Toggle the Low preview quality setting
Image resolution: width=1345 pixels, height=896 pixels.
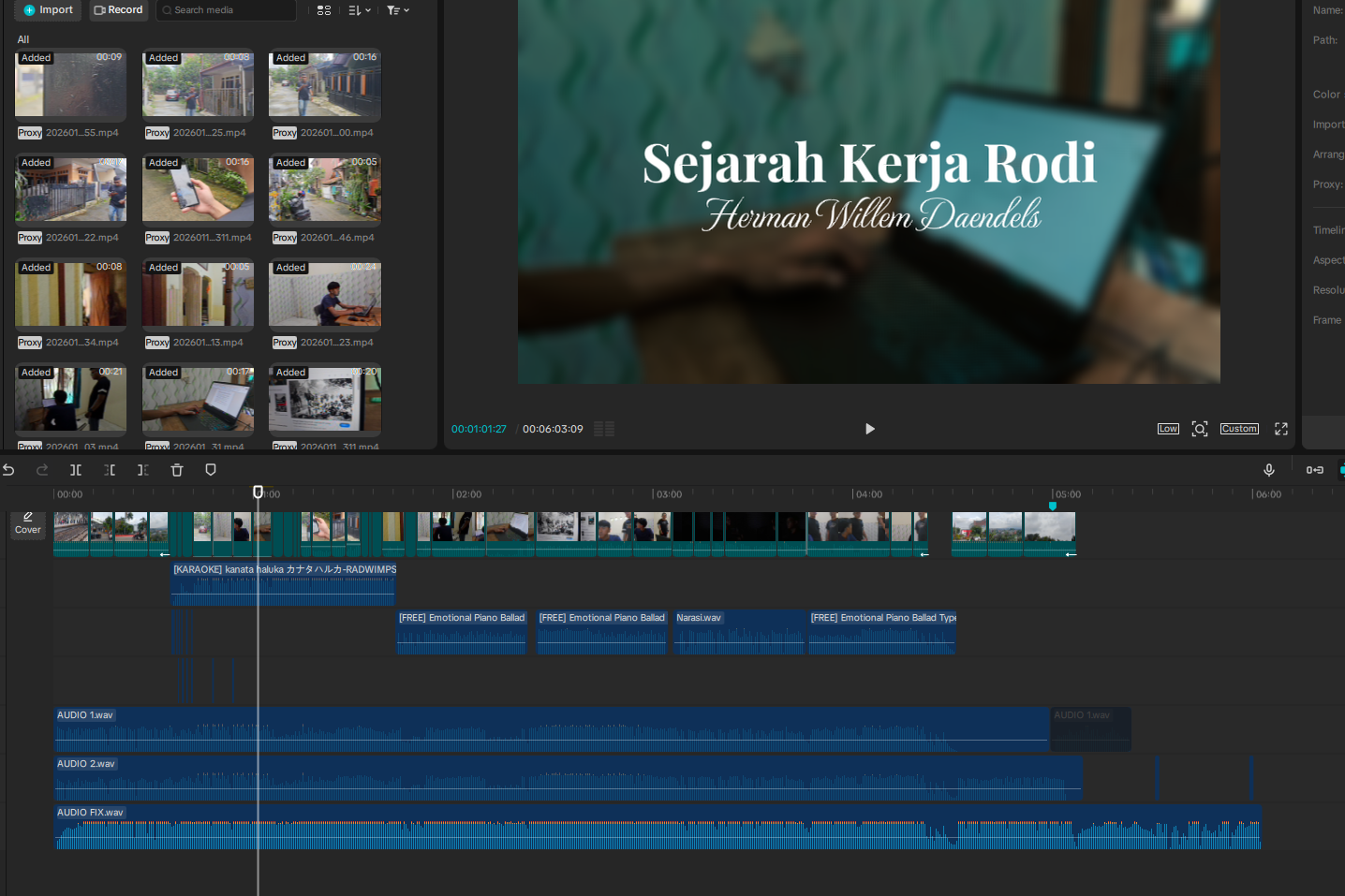(x=1168, y=429)
